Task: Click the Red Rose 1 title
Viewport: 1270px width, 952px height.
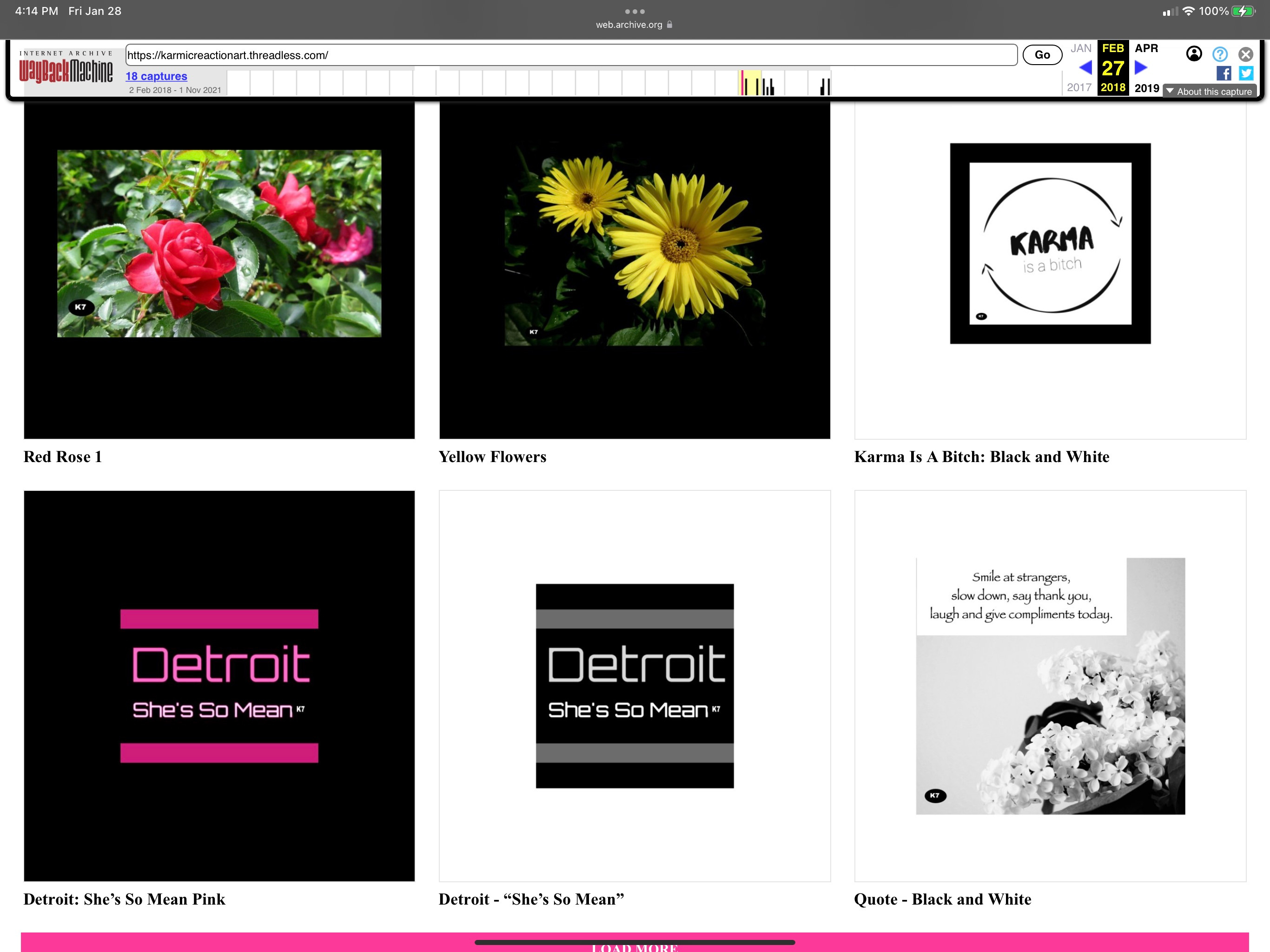Action: pyautogui.click(x=63, y=457)
